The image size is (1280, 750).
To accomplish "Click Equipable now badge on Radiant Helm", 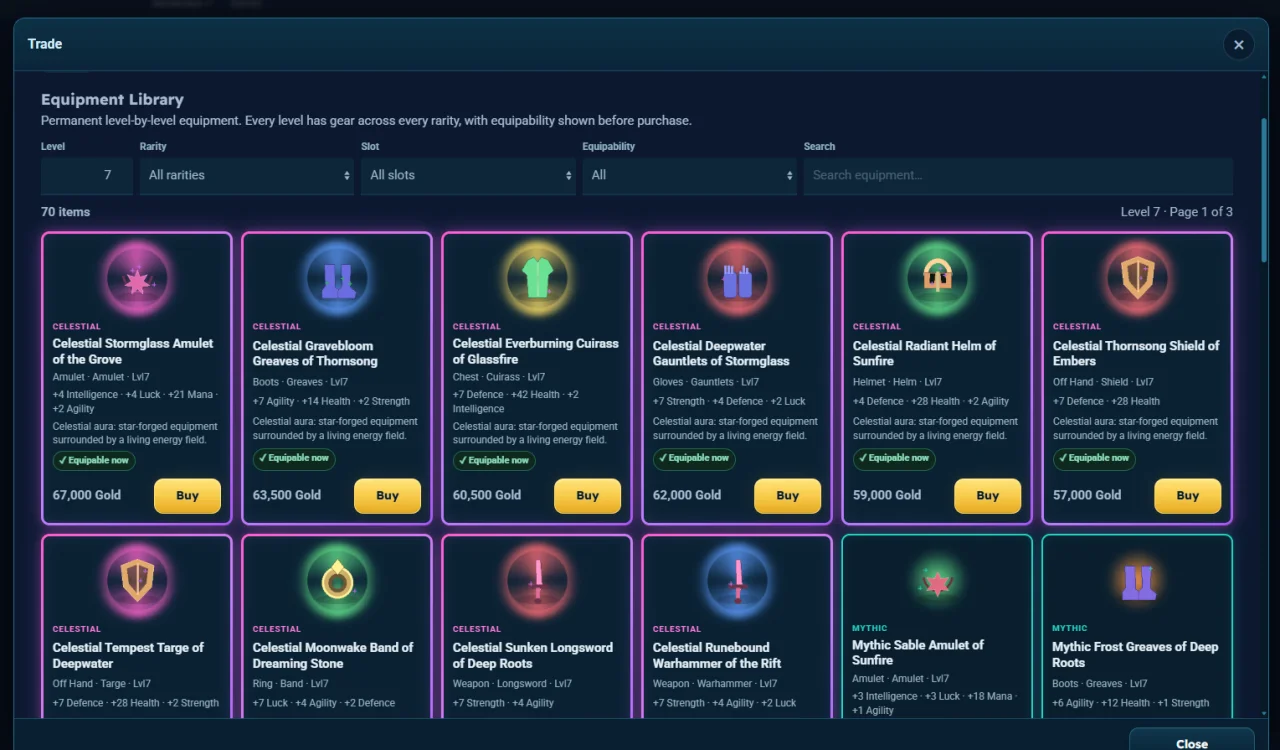I will [x=894, y=459].
